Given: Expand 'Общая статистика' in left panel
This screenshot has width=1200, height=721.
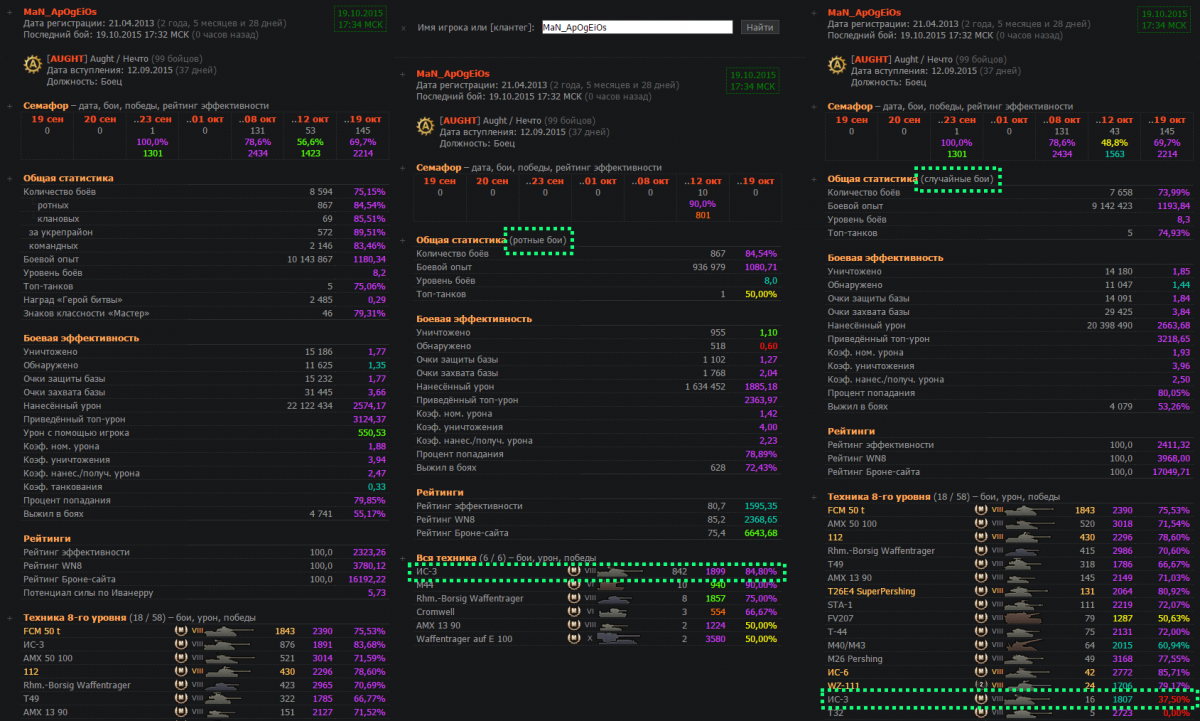Looking at the screenshot, I should [x=13, y=178].
